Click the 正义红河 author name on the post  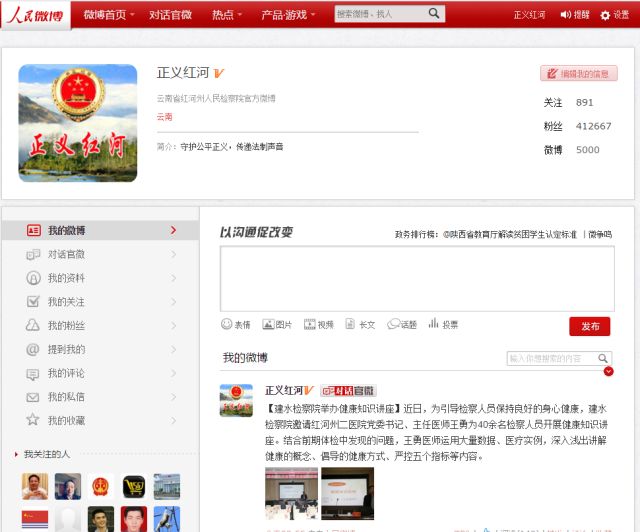(284, 391)
